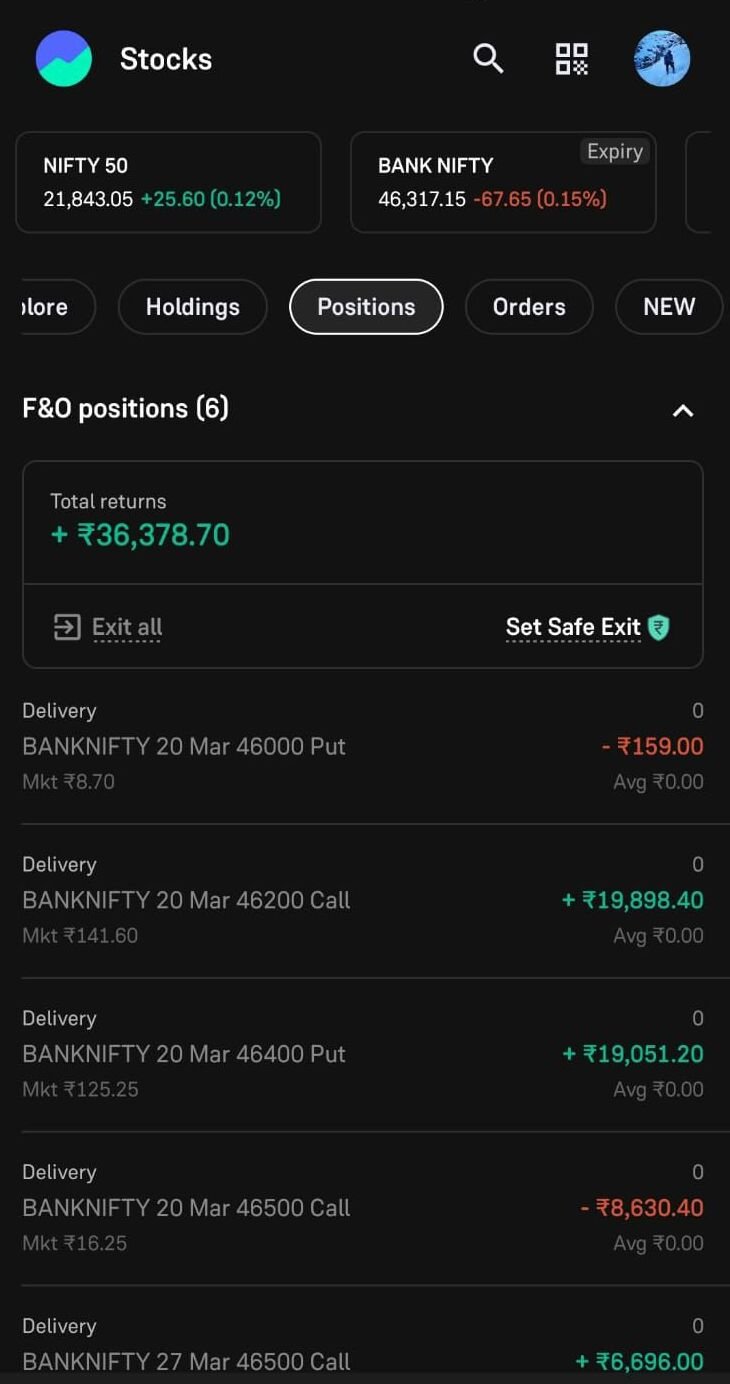This screenshot has width=730, height=1384.
Task: Tap the Groww app logo
Action: tap(64, 59)
